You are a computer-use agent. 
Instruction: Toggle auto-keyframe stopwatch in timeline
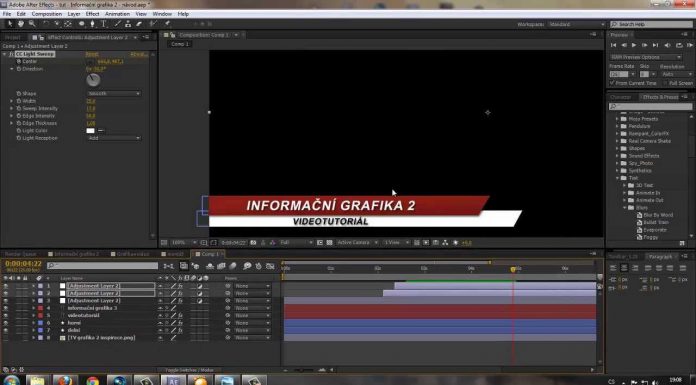pos(258,266)
